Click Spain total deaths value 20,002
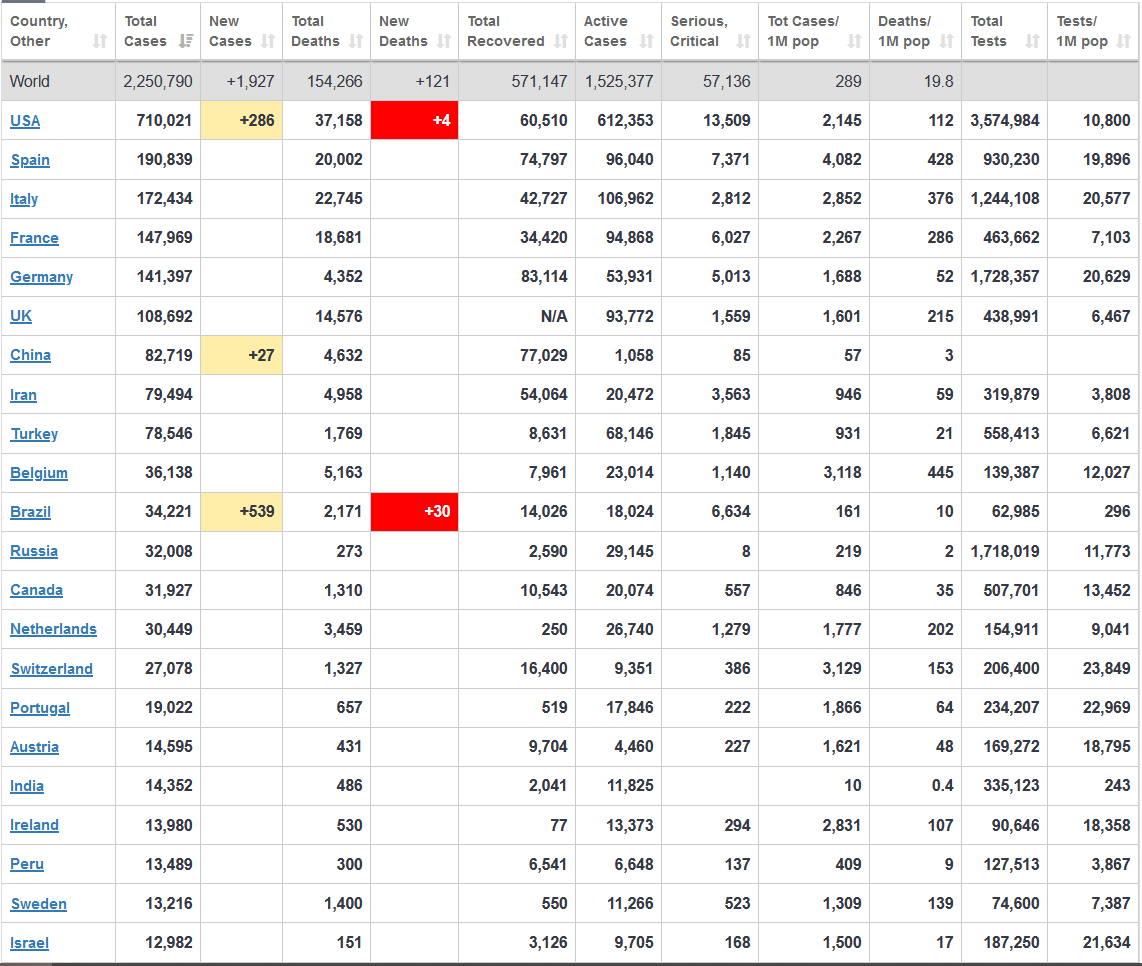 [x=339, y=160]
